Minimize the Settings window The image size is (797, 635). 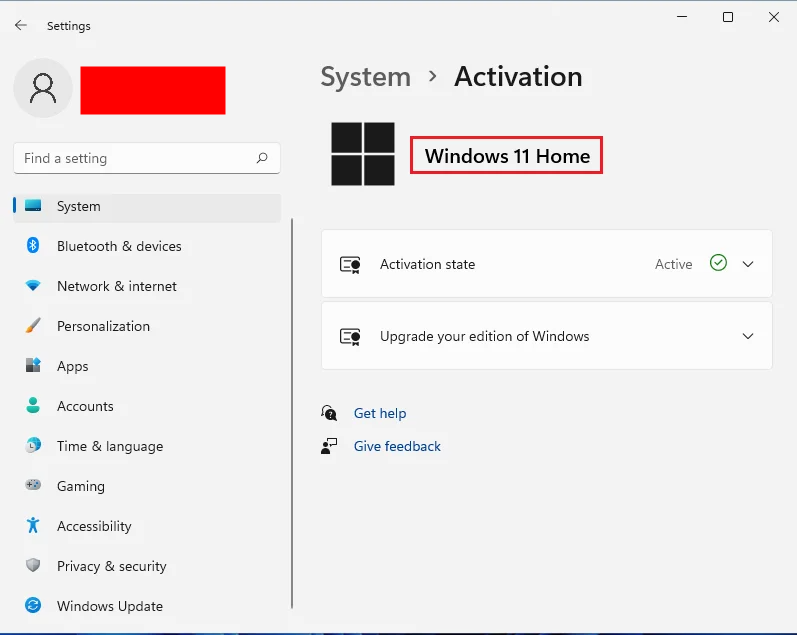pos(682,17)
